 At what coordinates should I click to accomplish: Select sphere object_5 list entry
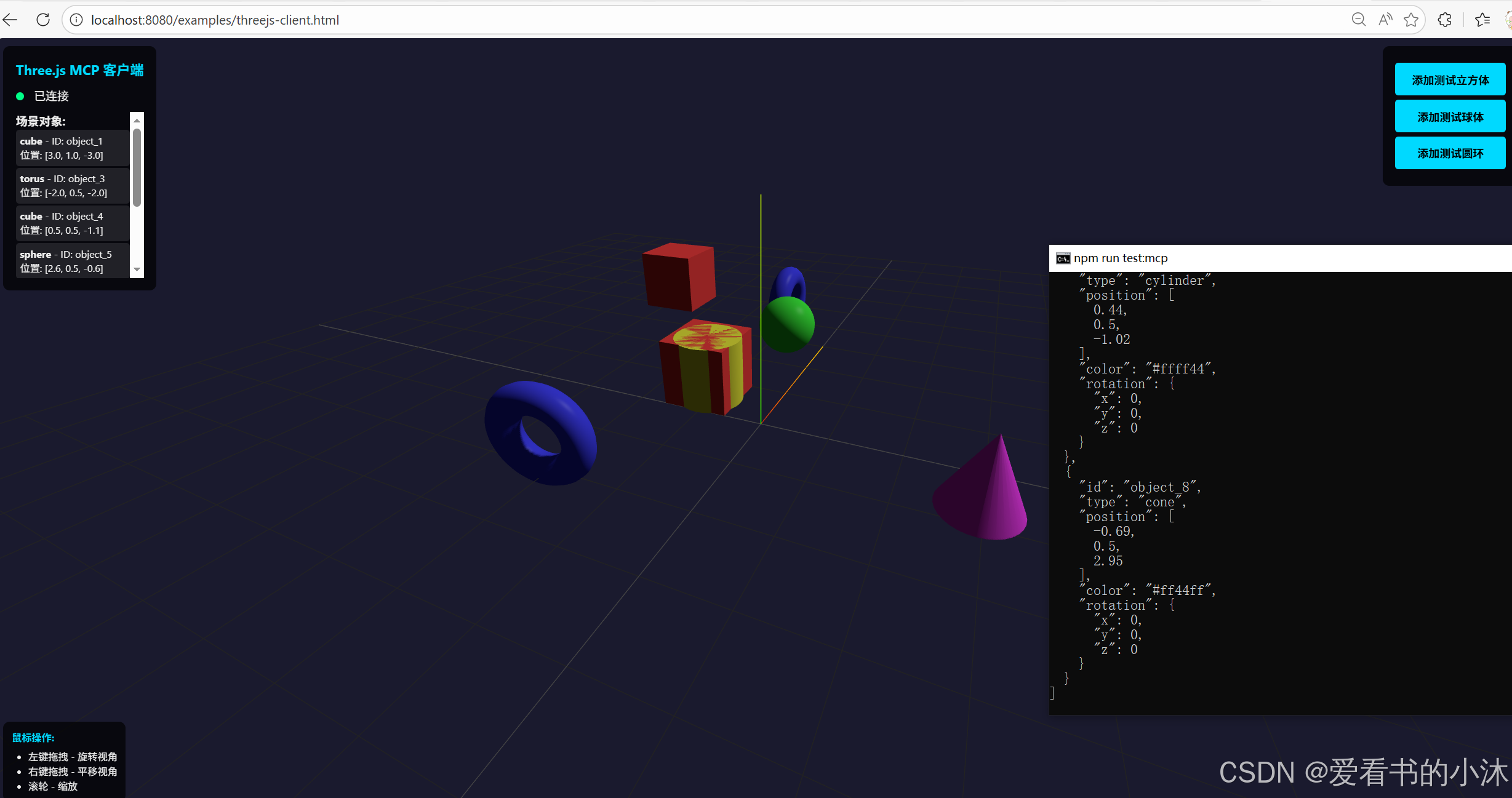click(x=72, y=261)
